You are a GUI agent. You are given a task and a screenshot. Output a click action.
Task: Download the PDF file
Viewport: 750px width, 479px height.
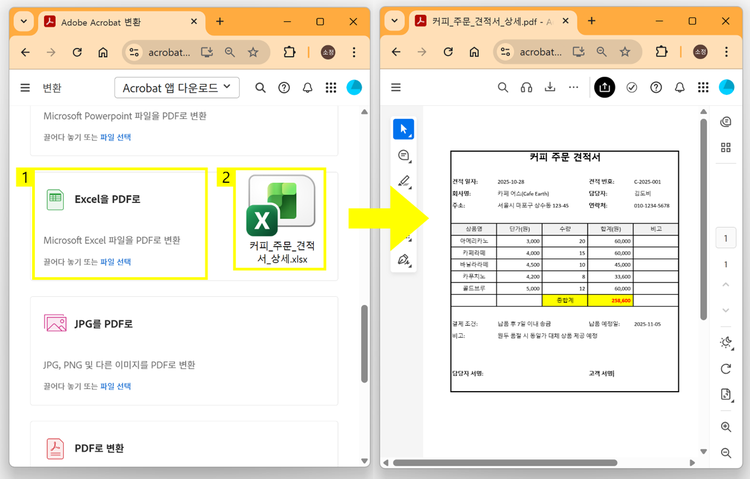coord(550,87)
